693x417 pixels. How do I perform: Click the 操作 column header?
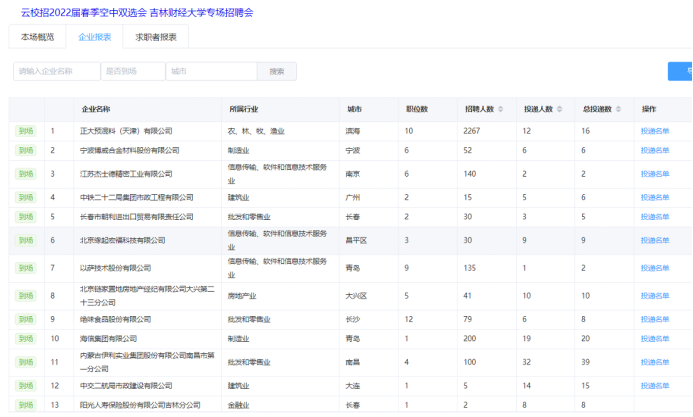point(649,109)
